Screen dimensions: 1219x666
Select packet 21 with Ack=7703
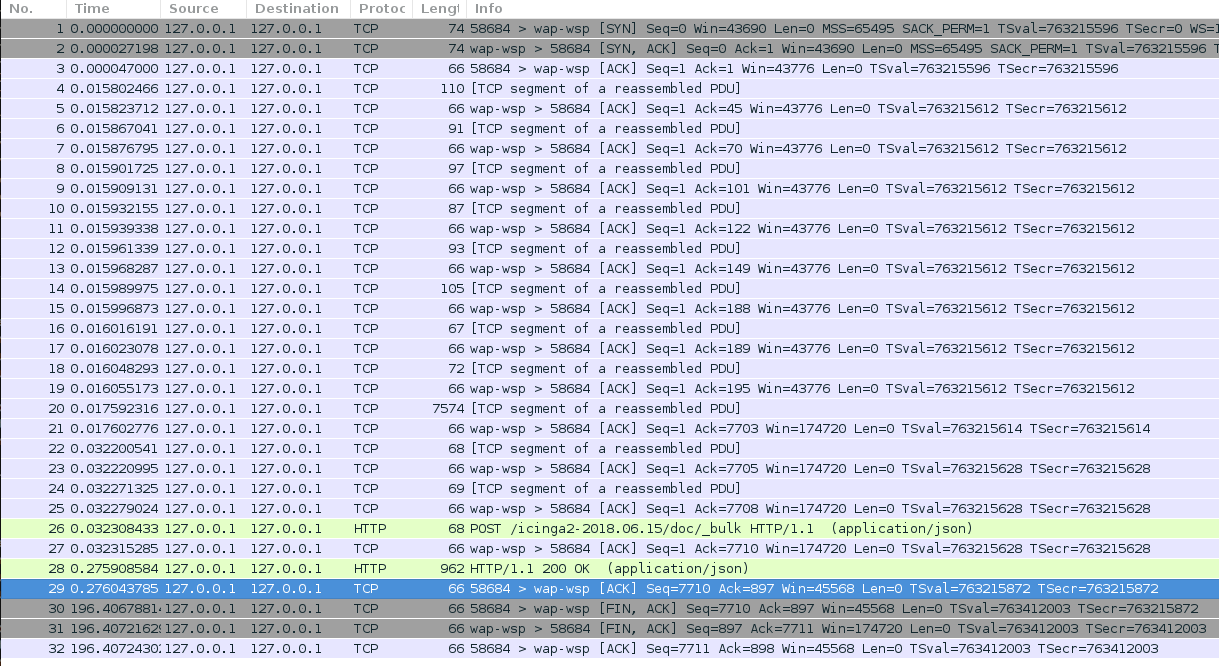coord(609,428)
